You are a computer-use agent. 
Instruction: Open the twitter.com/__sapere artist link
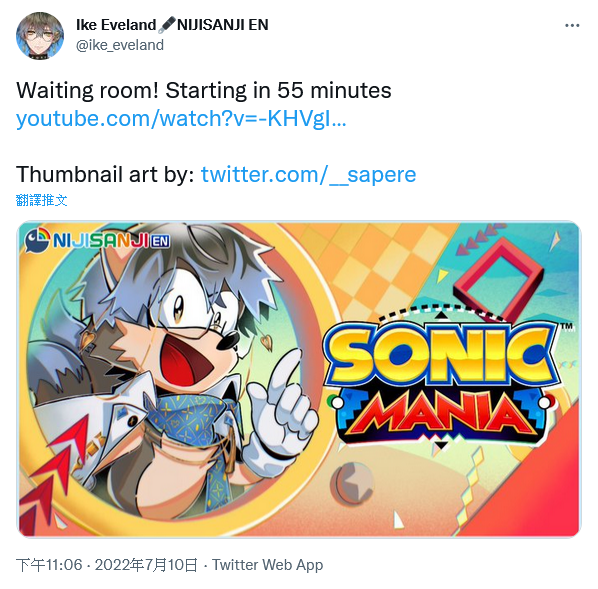click(308, 175)
